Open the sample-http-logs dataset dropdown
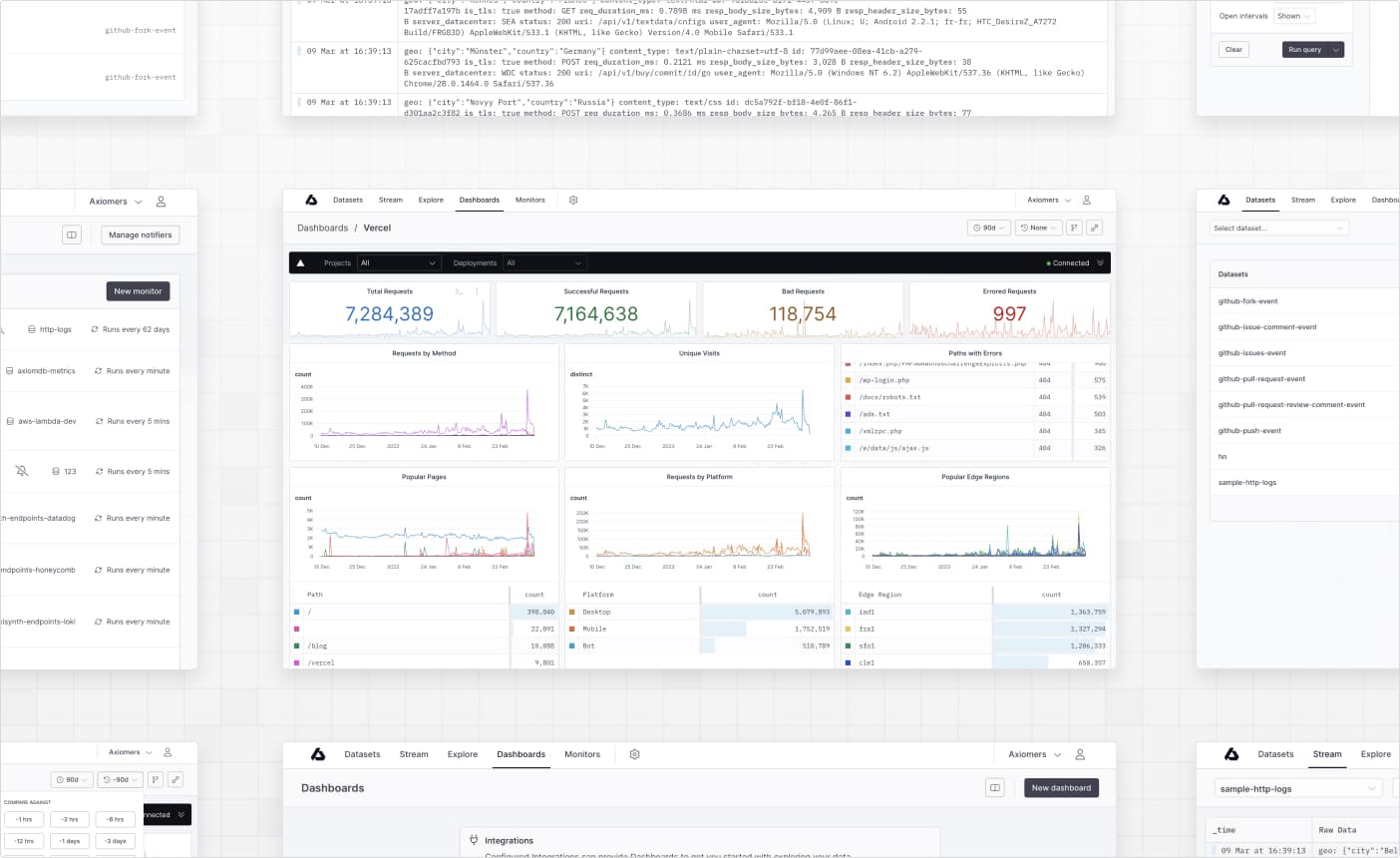The image size is (1400, 858). tap(1299, 788)
